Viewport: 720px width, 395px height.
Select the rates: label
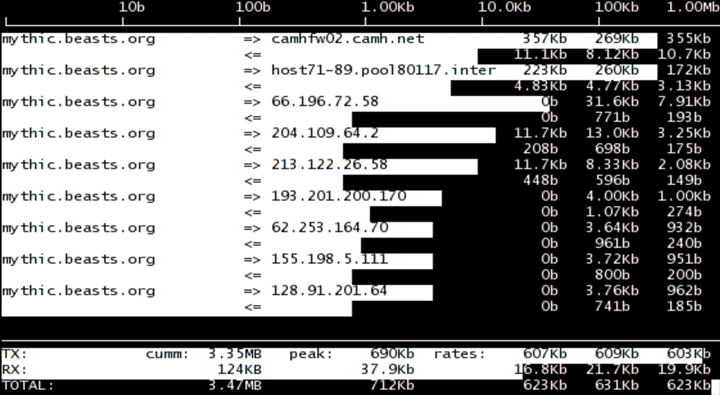tap(460, 354)
